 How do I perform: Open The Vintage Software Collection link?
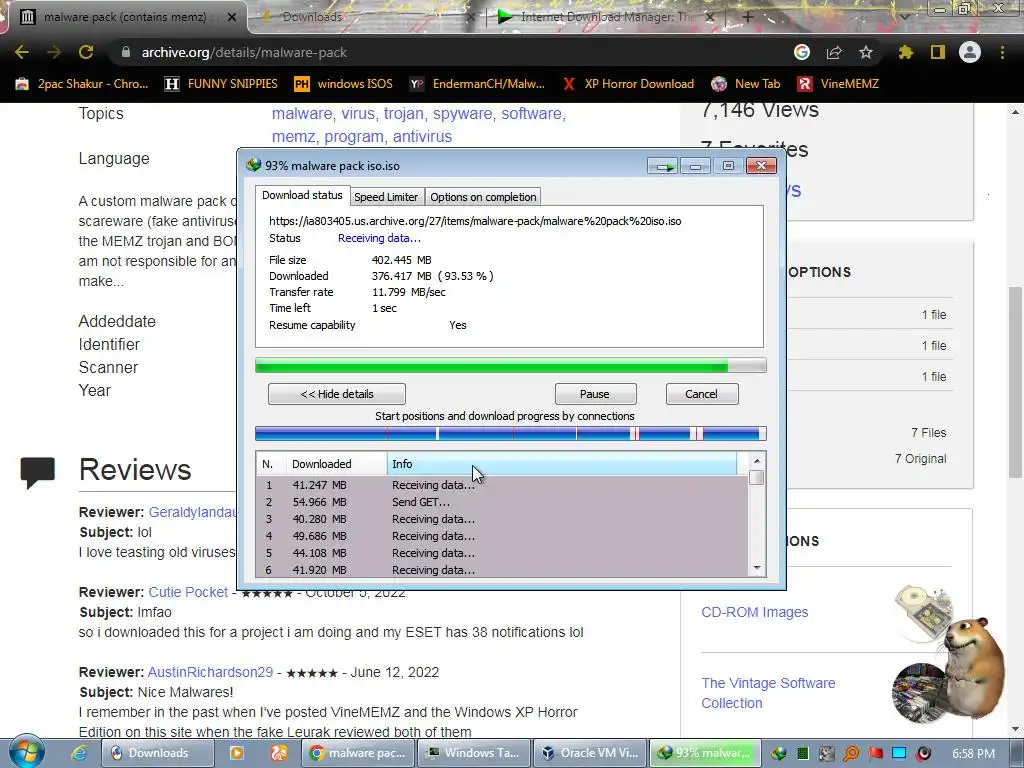(x=768, y=693)
